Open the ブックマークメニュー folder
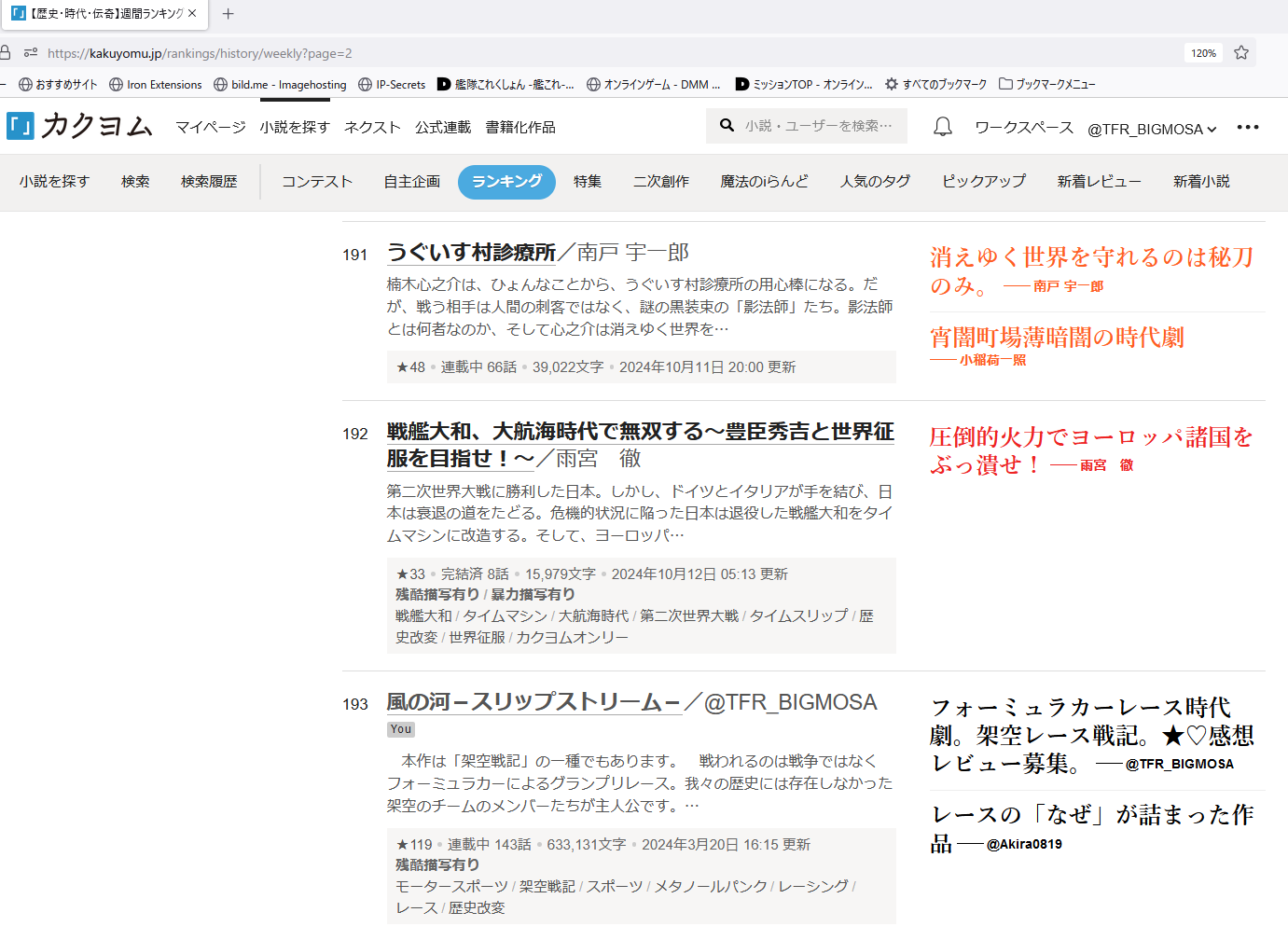 click(x=1046, y=84)
